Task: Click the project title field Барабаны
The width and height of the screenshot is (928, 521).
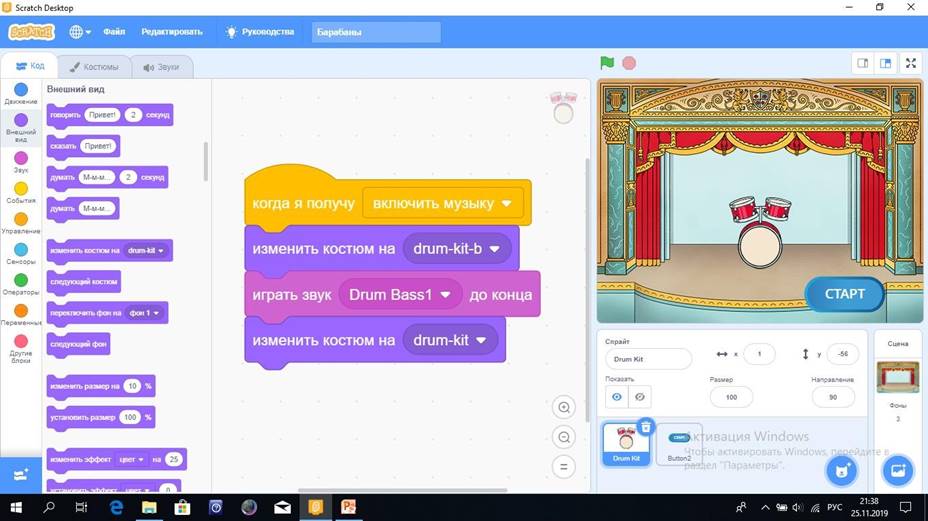Action: [x=376, y=32]
